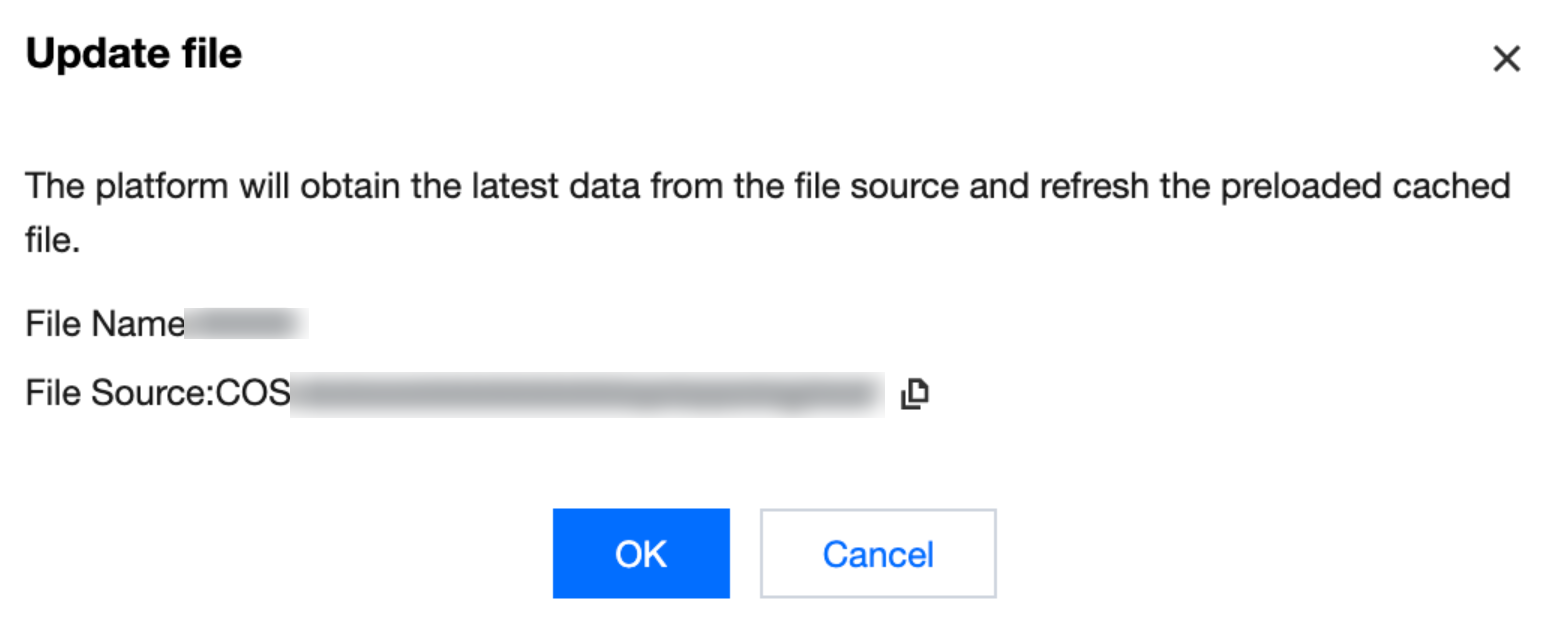Confirm the update with OK

pos(641,553)
